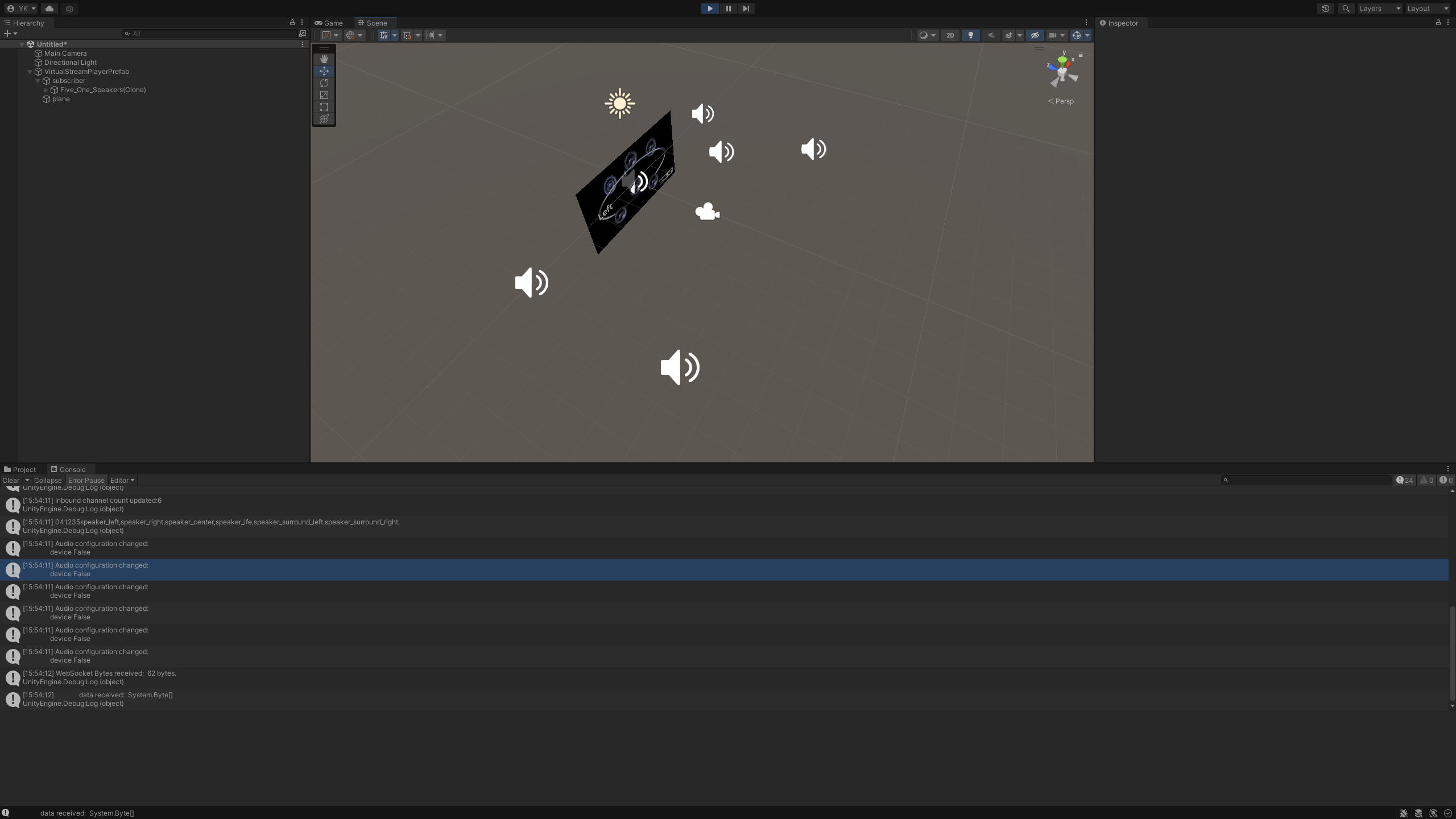Image resolution: width=1456 pixels, height=819 pixels.
Task: Open the Layers dropdown
Action: (x=1379, y=9)
